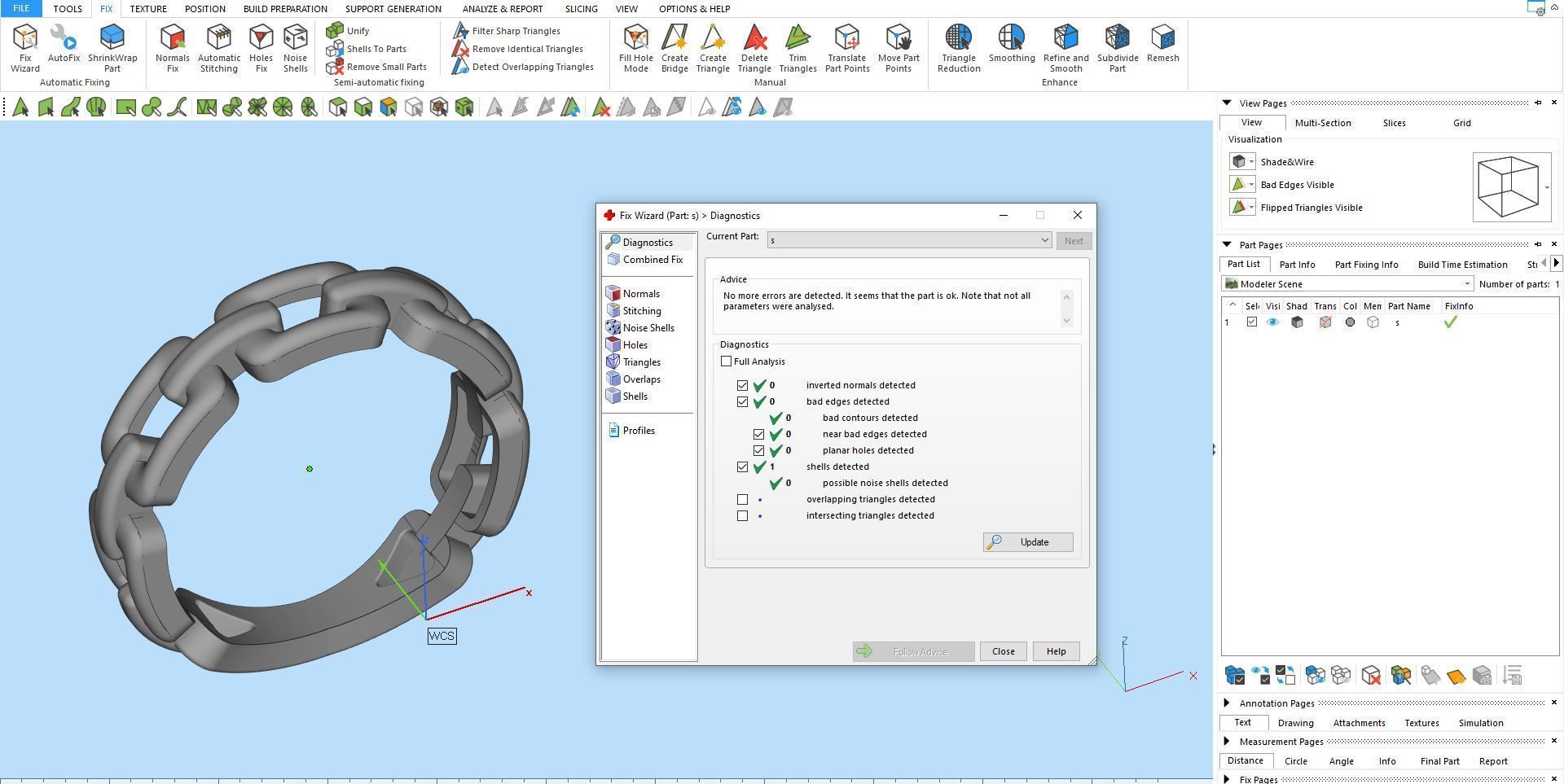Apply Smoothing enhancement
The height and width of the screenshot is (784, 1564).
pyautogui.click(x=1012, y=44)
